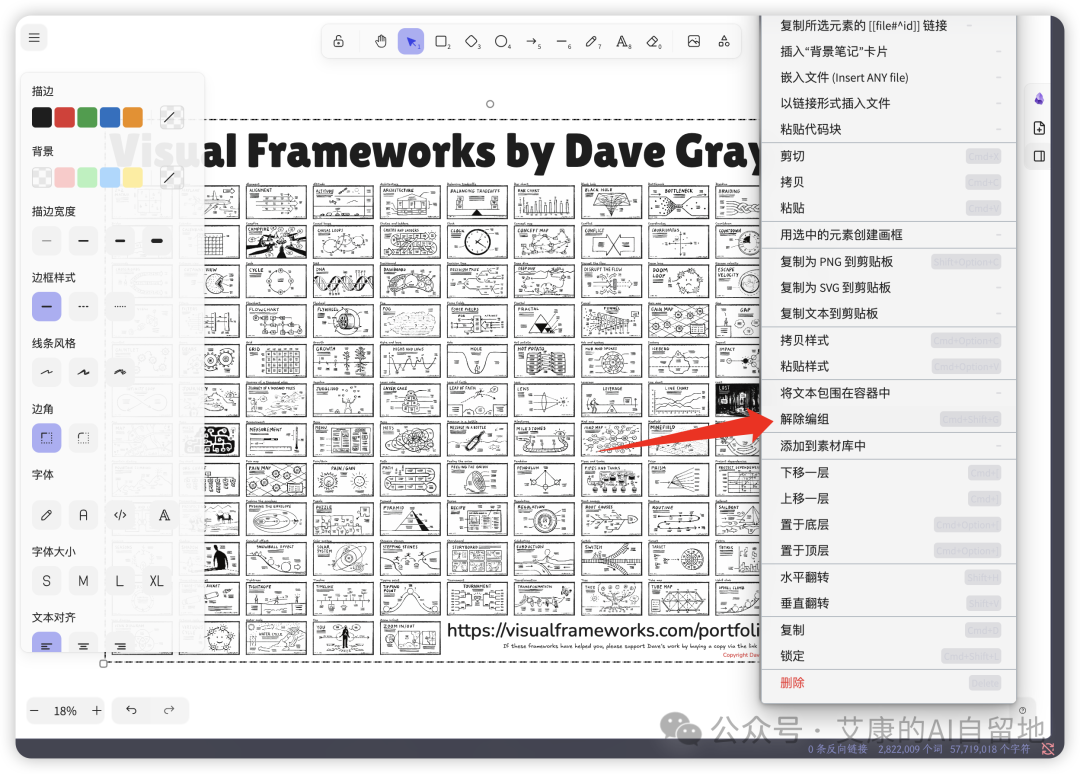This screenshot has height=774, width=1080.
Task: Pick the orange stroke color
Action: (x=132, y=117)
